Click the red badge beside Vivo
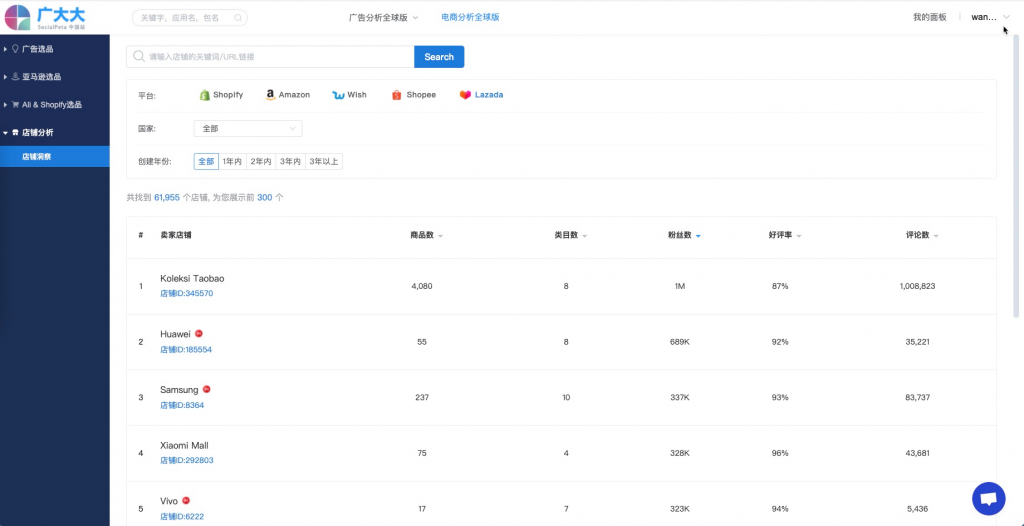Image resolution: width=1024 pixels, height=526 pixels. pos(185,501)
